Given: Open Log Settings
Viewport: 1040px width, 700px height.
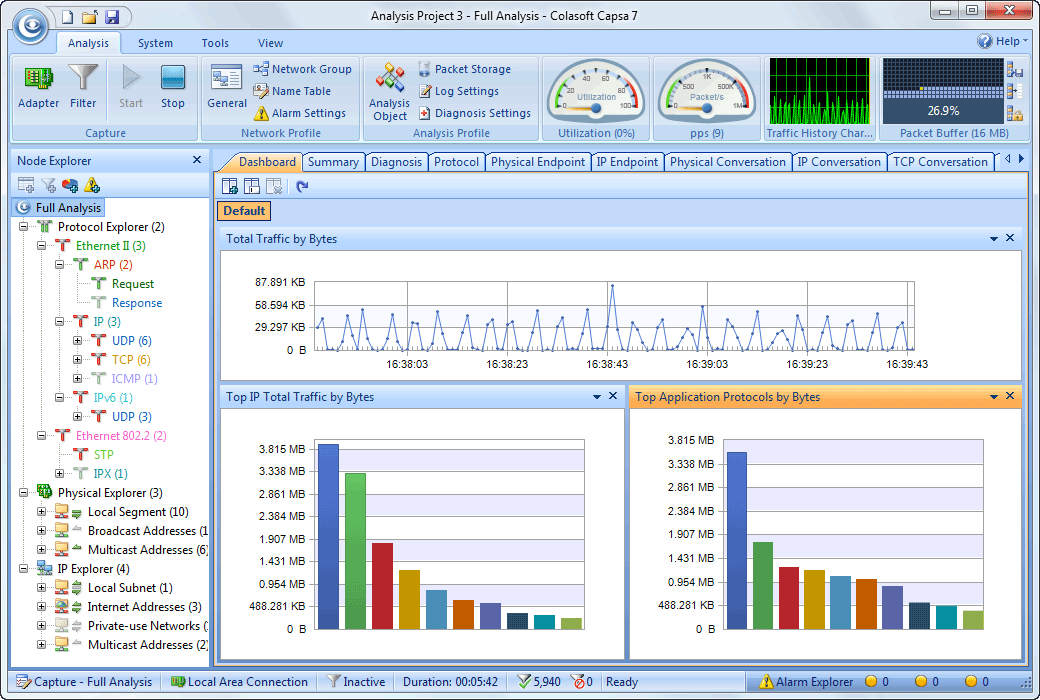Looking at the screenshot, I should [458, 91].
